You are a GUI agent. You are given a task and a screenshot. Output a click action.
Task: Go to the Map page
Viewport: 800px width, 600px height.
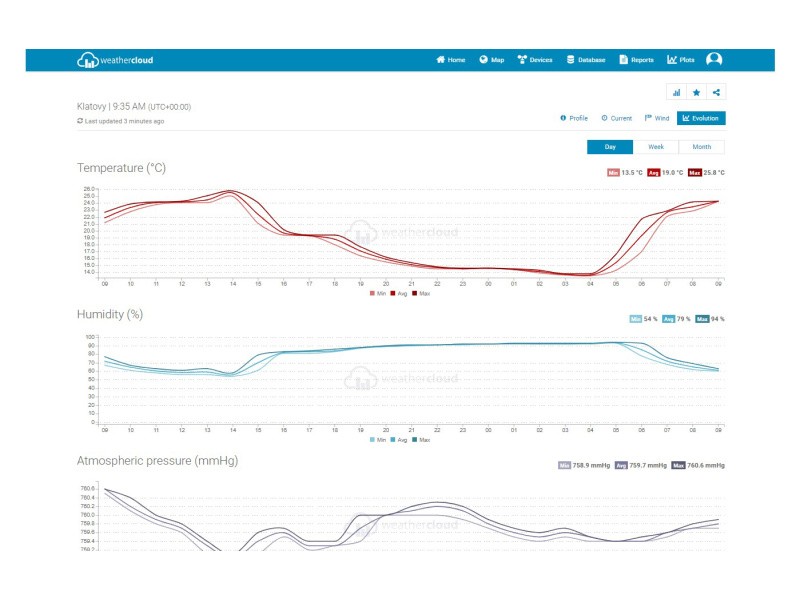tap(491, 60)
